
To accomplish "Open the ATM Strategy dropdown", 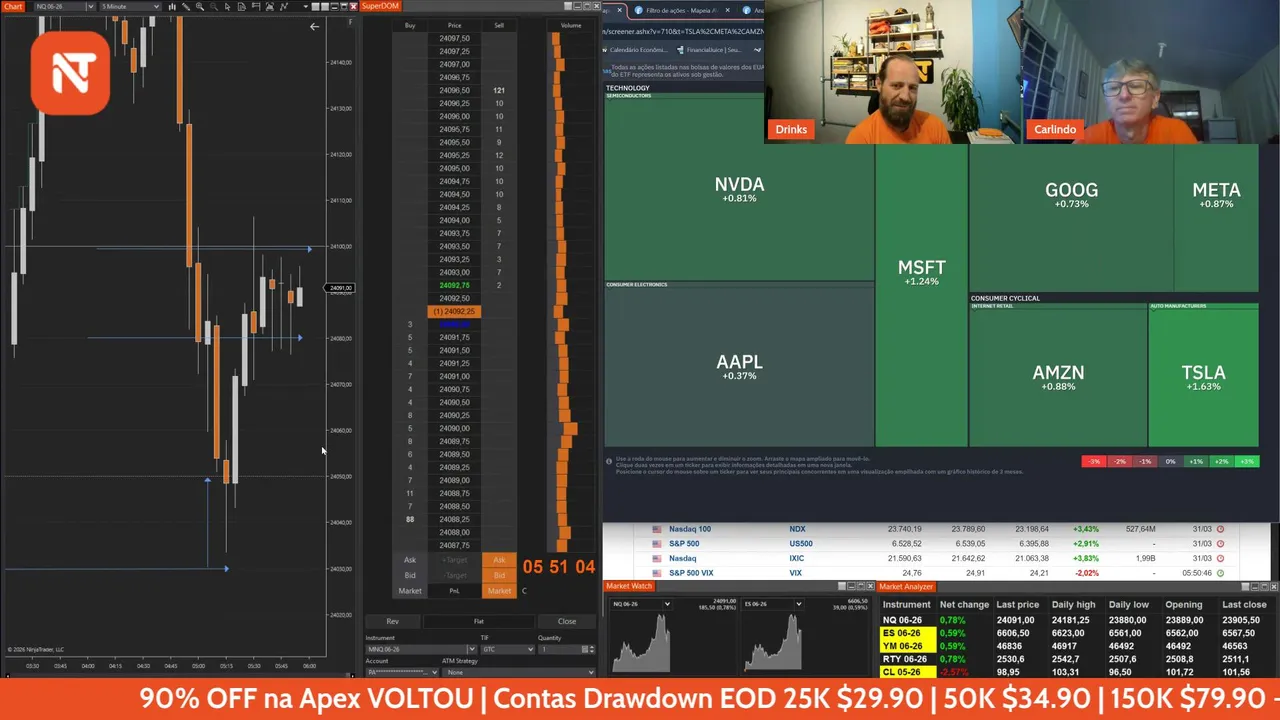I will click(x=519, y=672).
